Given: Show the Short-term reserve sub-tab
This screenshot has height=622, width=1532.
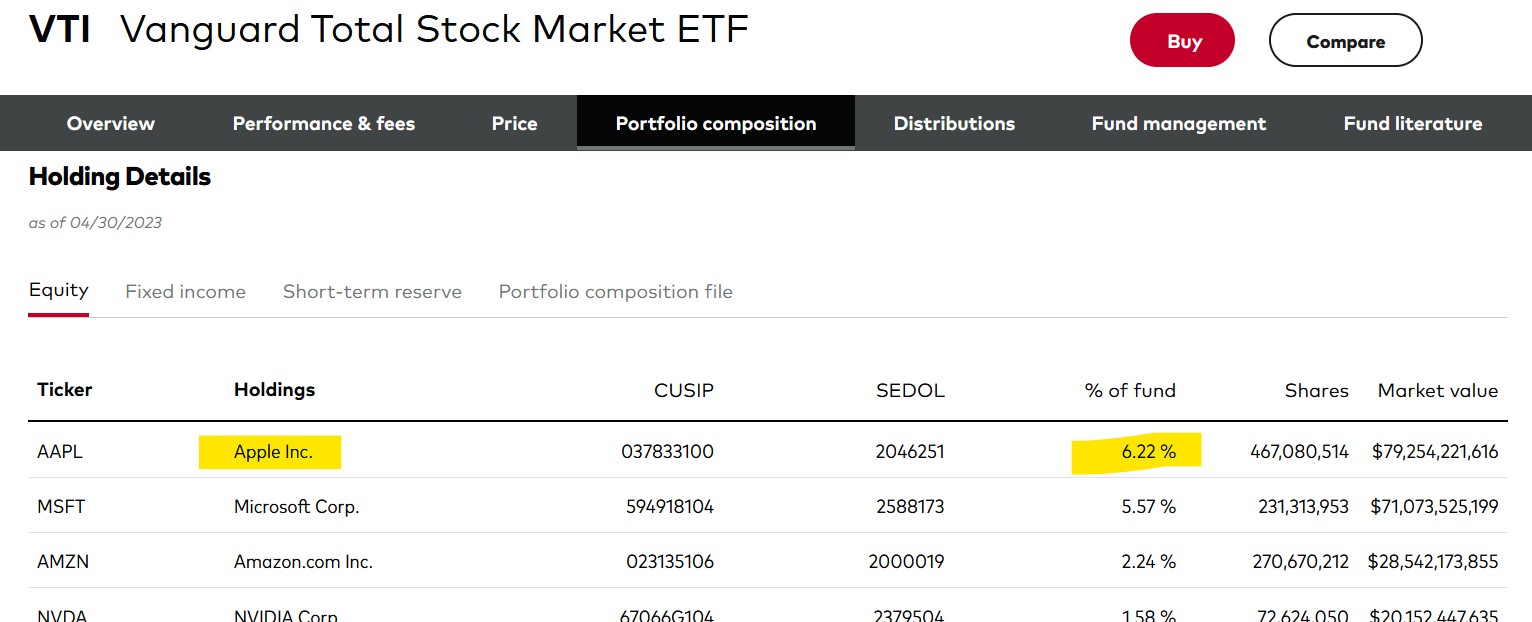Looking at the screenshot, I should click(372, 292).
